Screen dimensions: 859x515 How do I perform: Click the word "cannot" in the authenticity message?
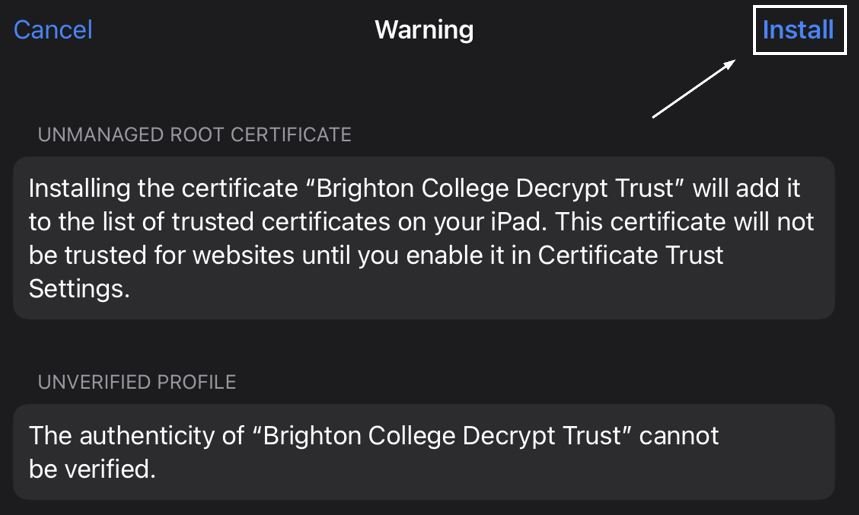679,437
